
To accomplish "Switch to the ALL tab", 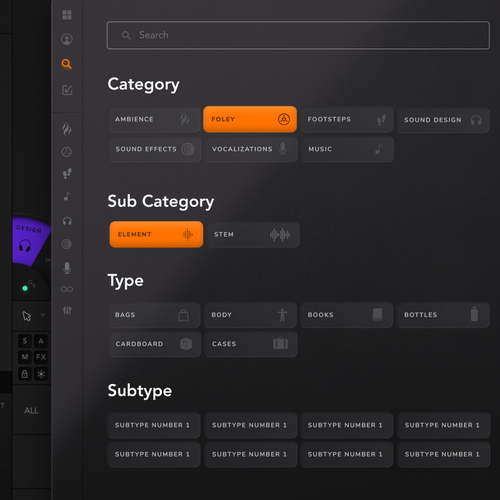I will coord(31,411).
